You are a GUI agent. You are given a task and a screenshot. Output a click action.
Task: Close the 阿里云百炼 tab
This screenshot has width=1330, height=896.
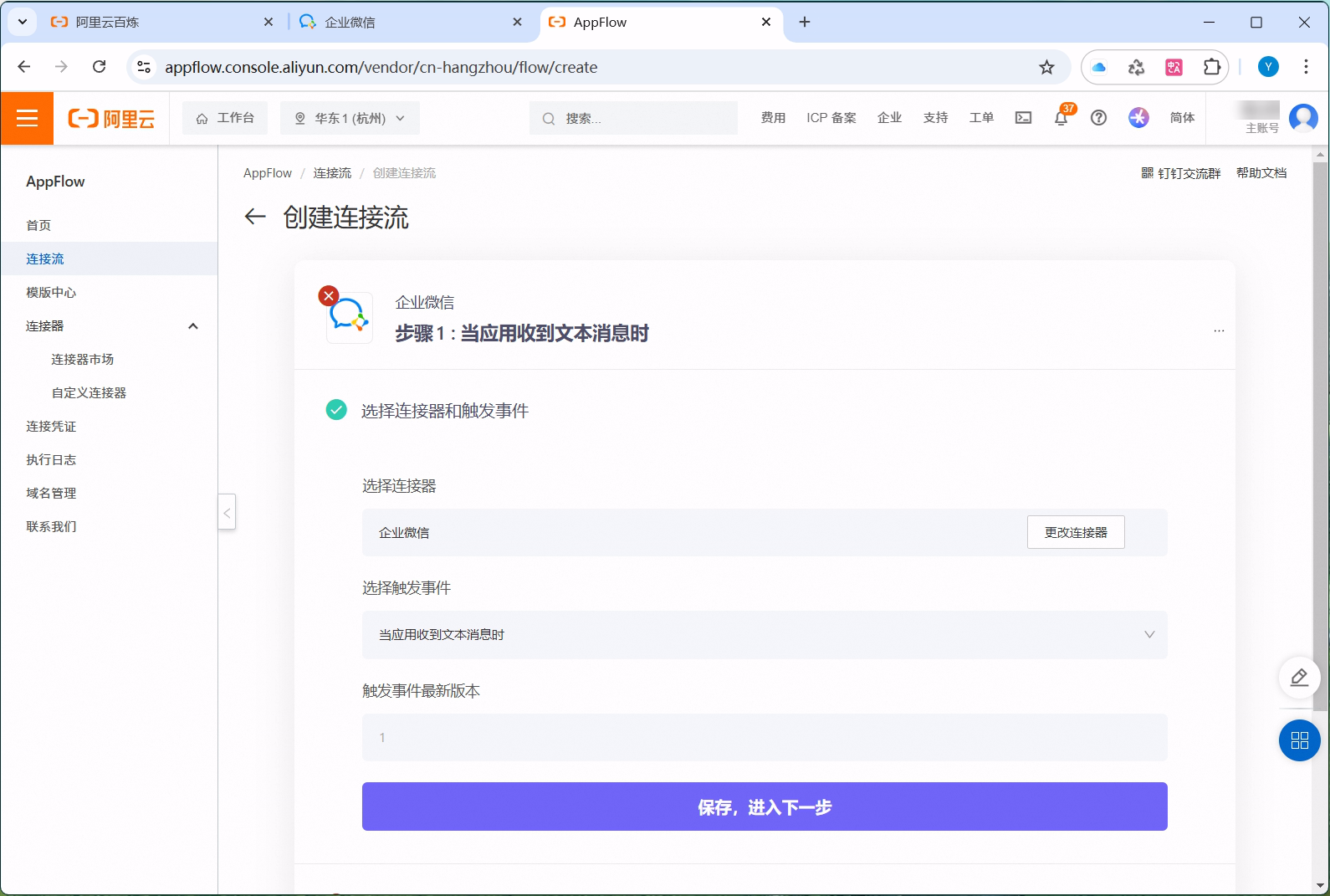coord(269,22)
